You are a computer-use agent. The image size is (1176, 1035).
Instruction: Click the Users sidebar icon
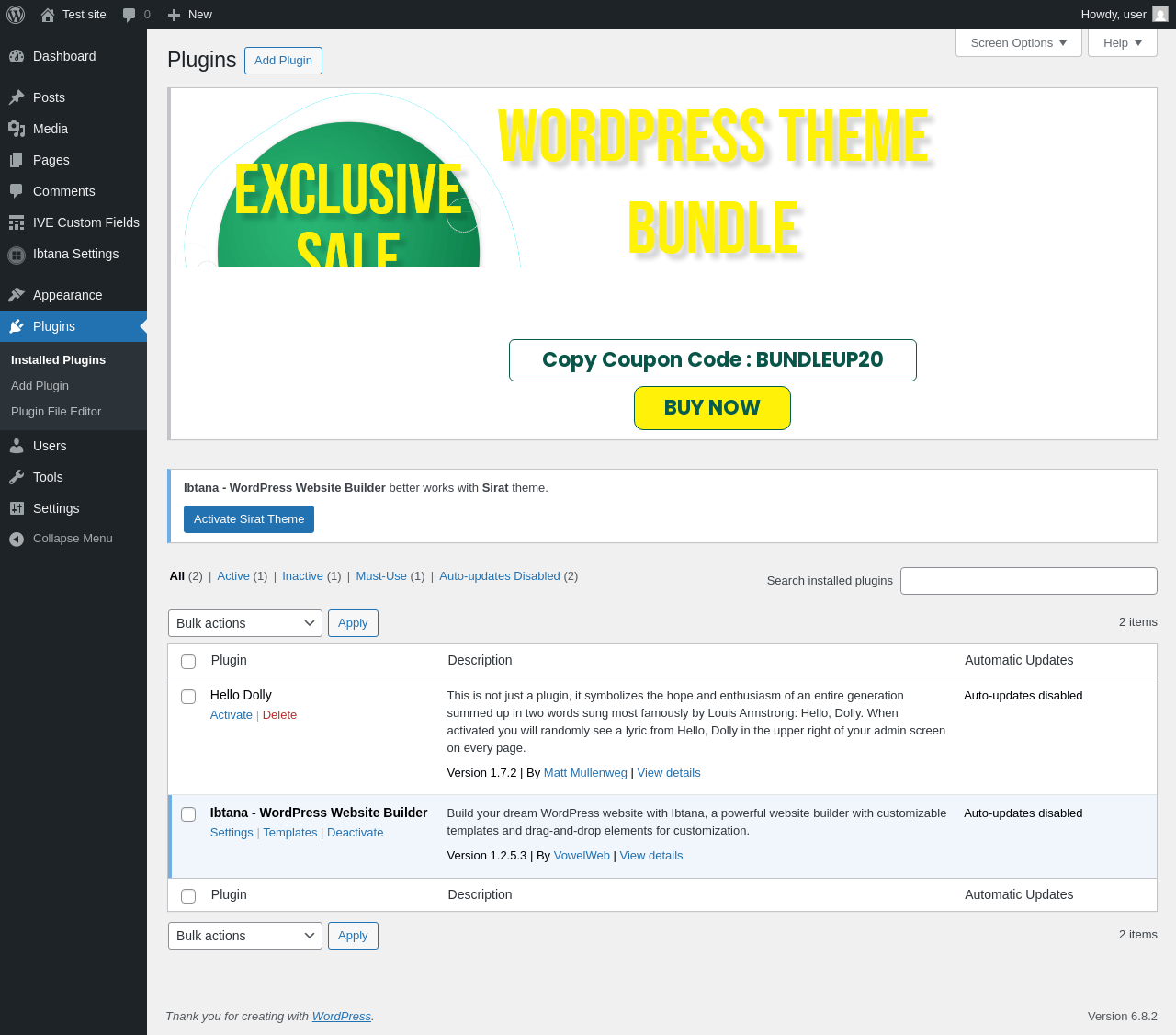[17, 446]
